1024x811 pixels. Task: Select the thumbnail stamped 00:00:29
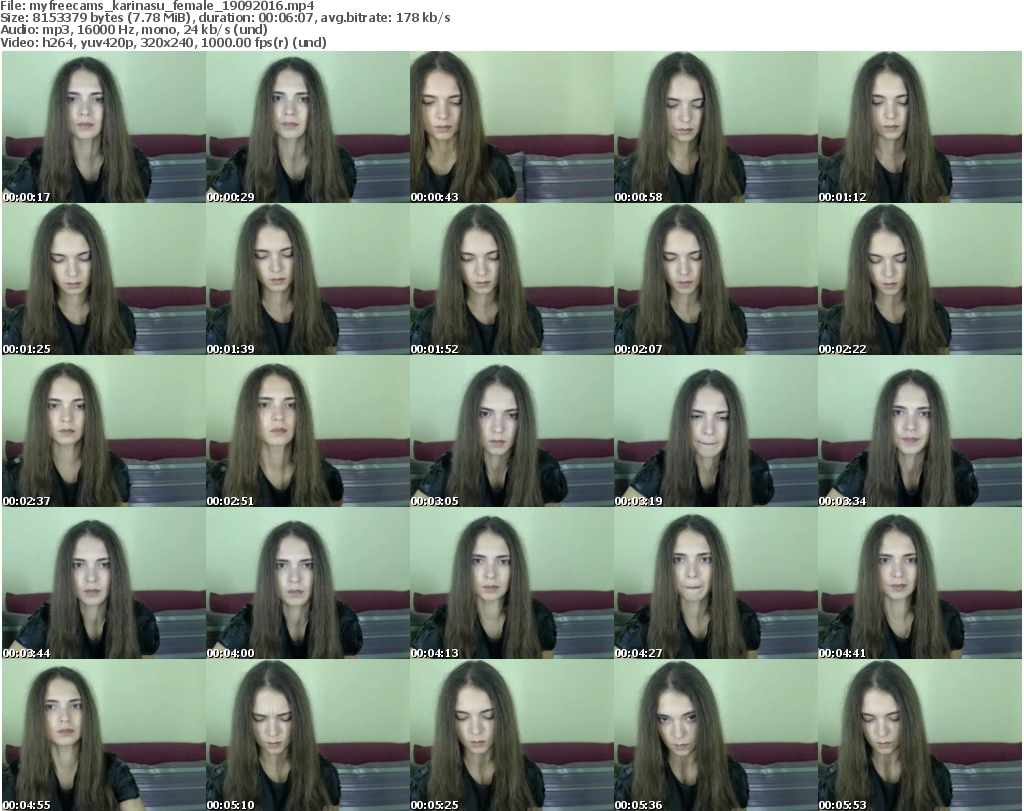[x=308, y=127]
